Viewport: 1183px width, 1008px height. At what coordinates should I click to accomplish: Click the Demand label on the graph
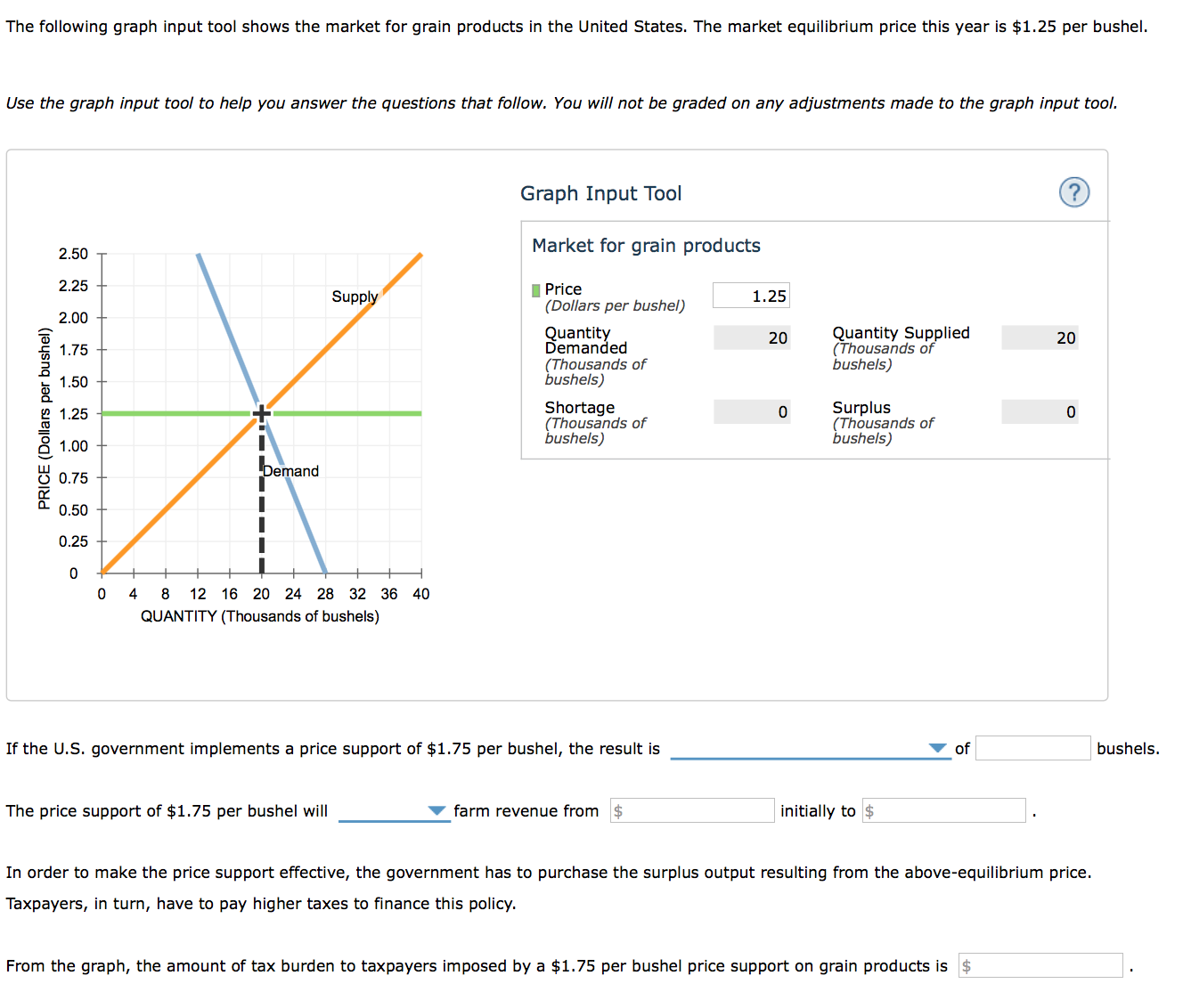point(290,470)
